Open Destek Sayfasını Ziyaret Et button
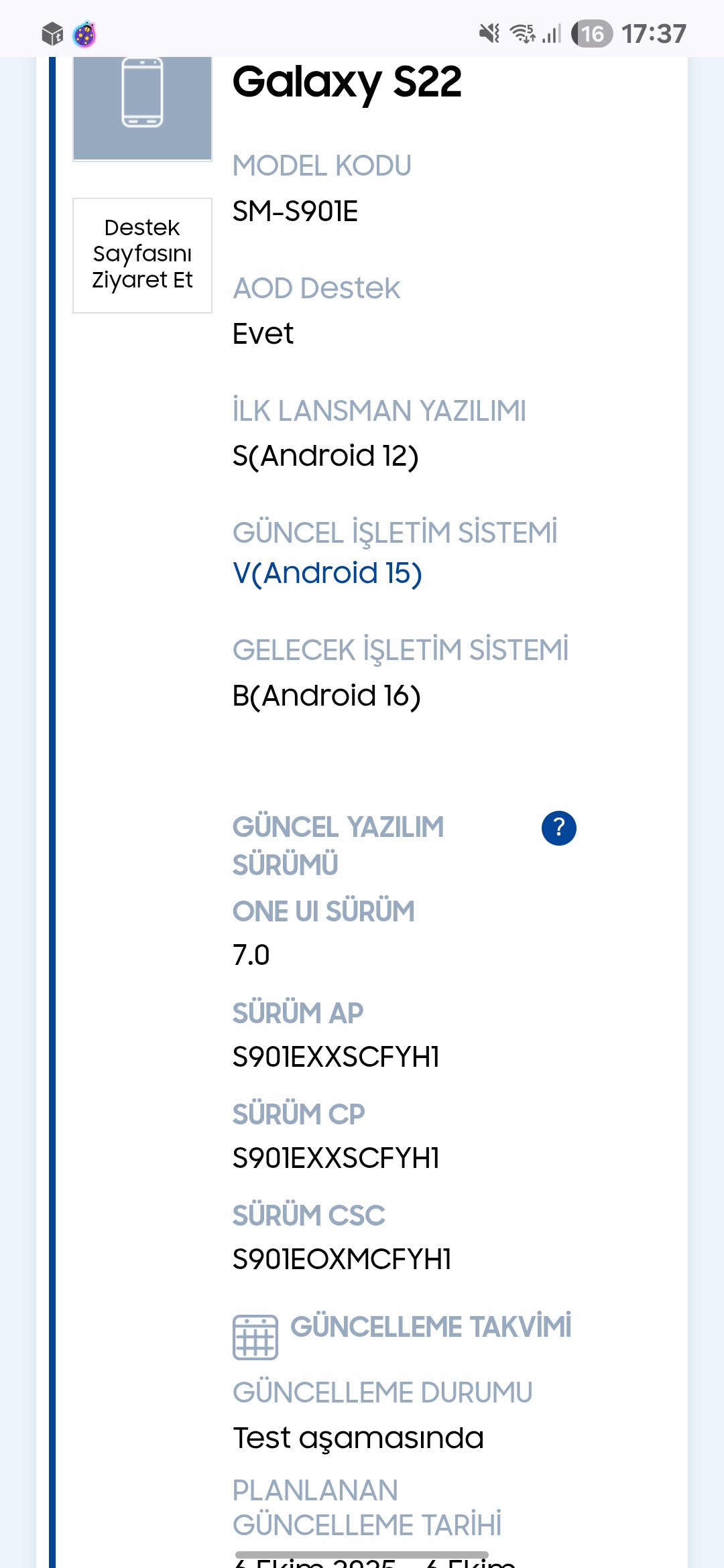724x1568 pixels. click(x=142, y=255)
